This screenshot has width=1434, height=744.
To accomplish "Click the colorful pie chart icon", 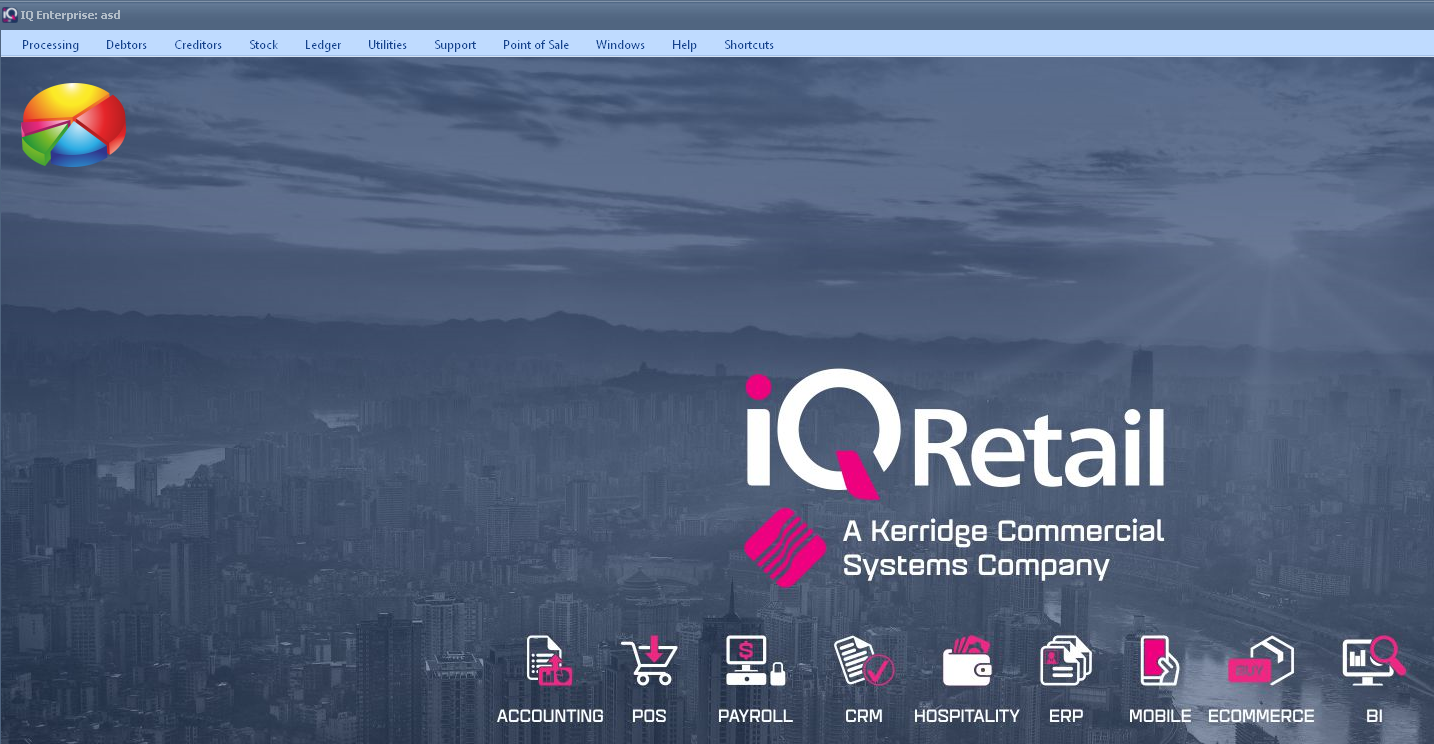I will pos(73,125).
